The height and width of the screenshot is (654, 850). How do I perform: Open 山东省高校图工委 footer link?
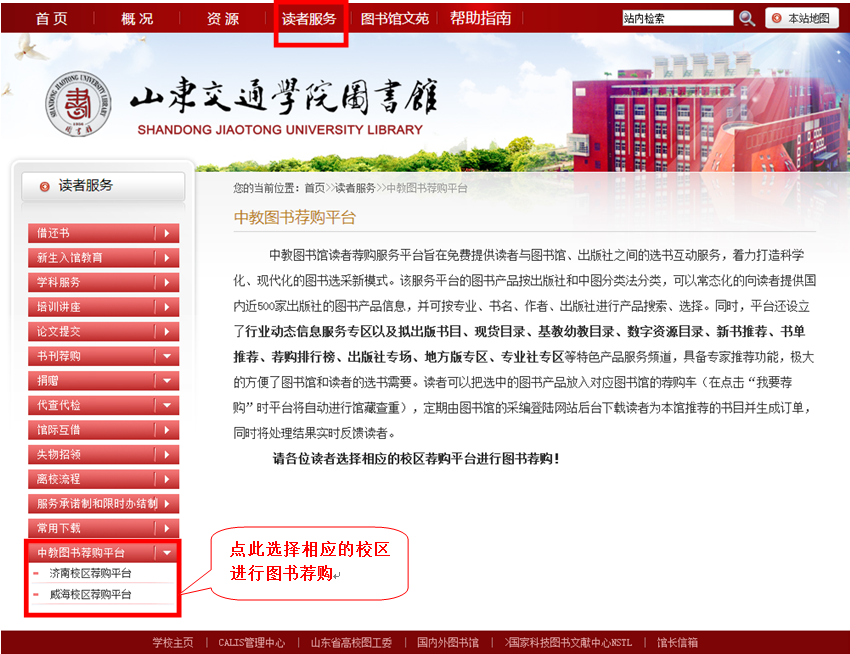click(351, 643)
